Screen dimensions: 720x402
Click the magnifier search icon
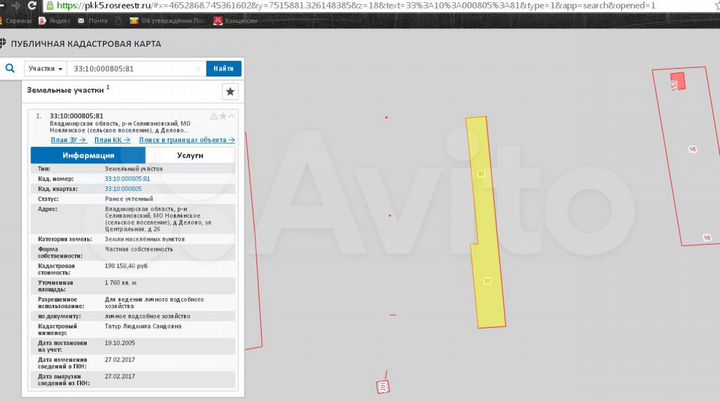click(10, 68)
